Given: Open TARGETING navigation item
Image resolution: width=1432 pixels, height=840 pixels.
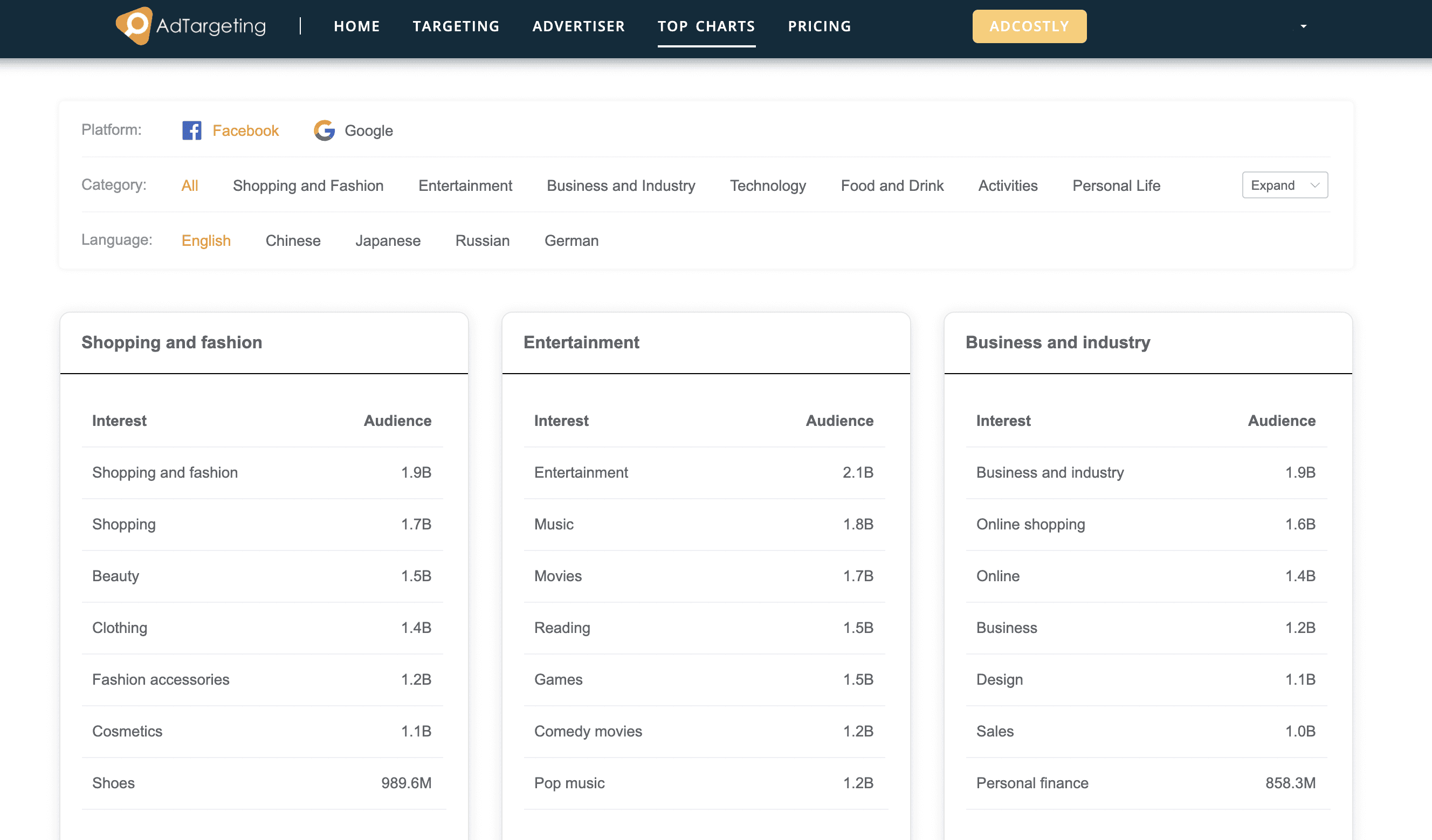Looking at the screenshot, I should pyautogui.click(x=456, y=26).
